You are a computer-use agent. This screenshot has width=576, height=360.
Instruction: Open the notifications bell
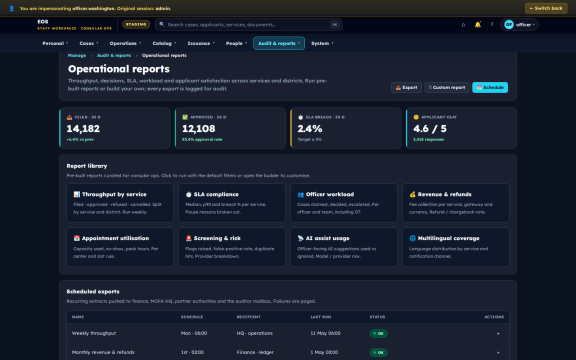tap(478, 25)
